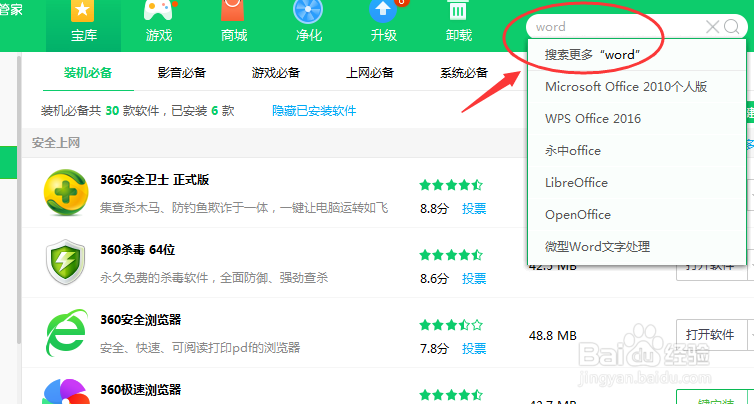The height and width of the screenshot is (404, 754).
Task: Open the 宝库 star icon section
Action: pos(83,24)
